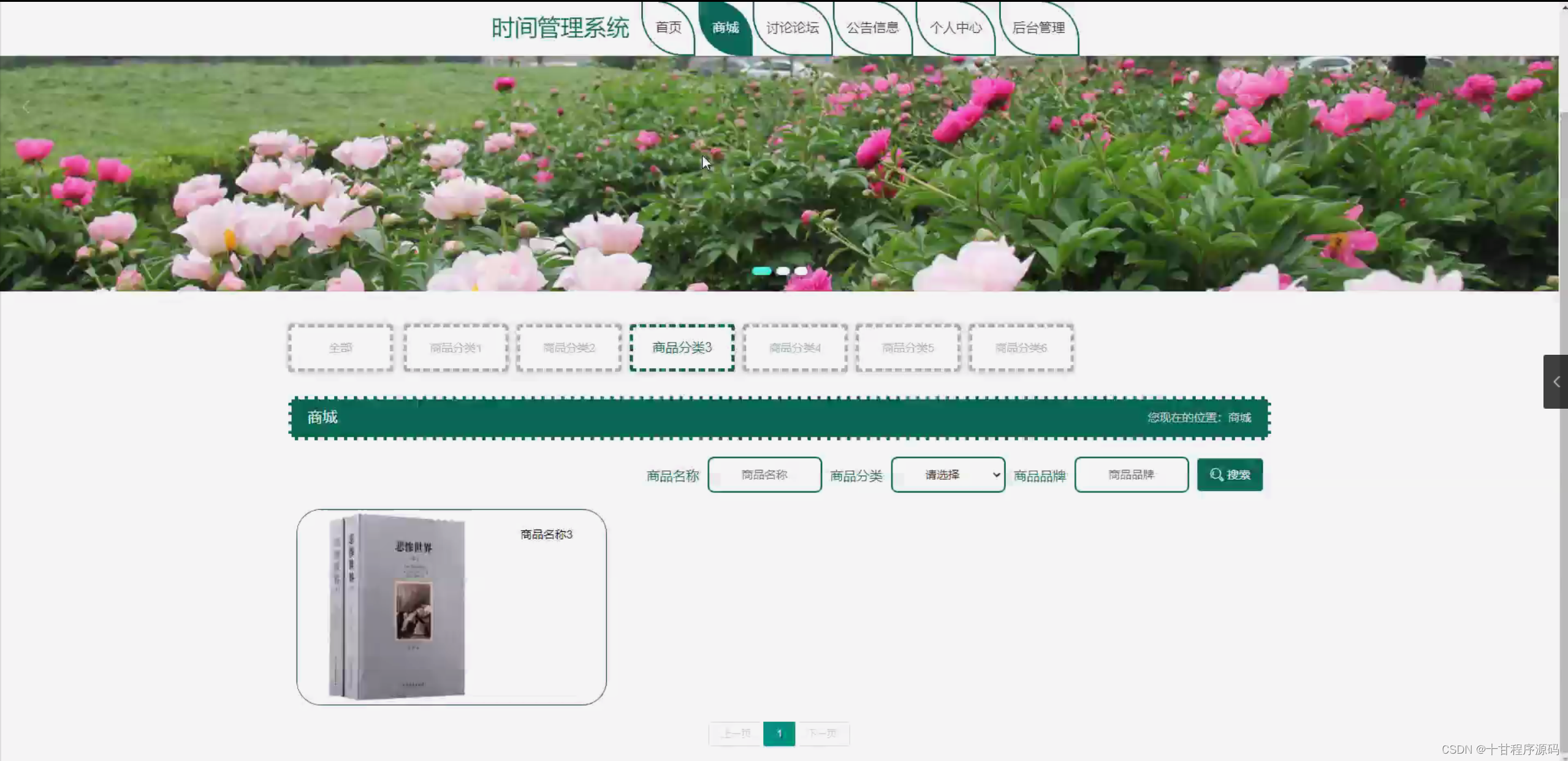Select third carousel indicator dot
Viewport: 1568px width, 761px height.
pyautogui.click(x=801, y=271)
